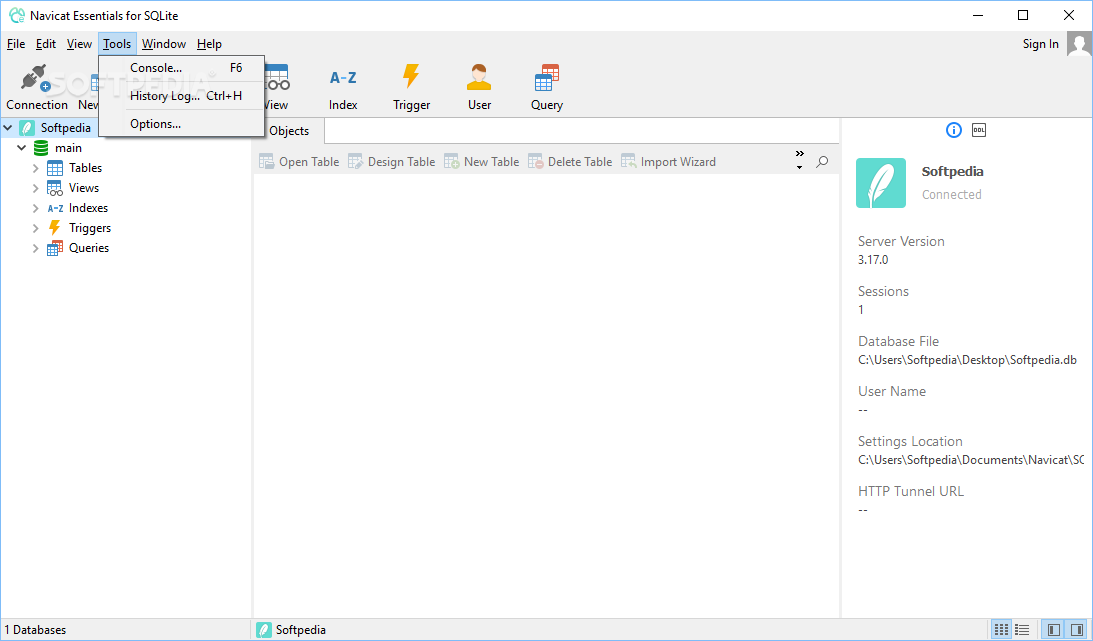This screenshot has width=1093, height=641.
Task: Switch to list view icon in status bar
Action: tap(1022, 630)
